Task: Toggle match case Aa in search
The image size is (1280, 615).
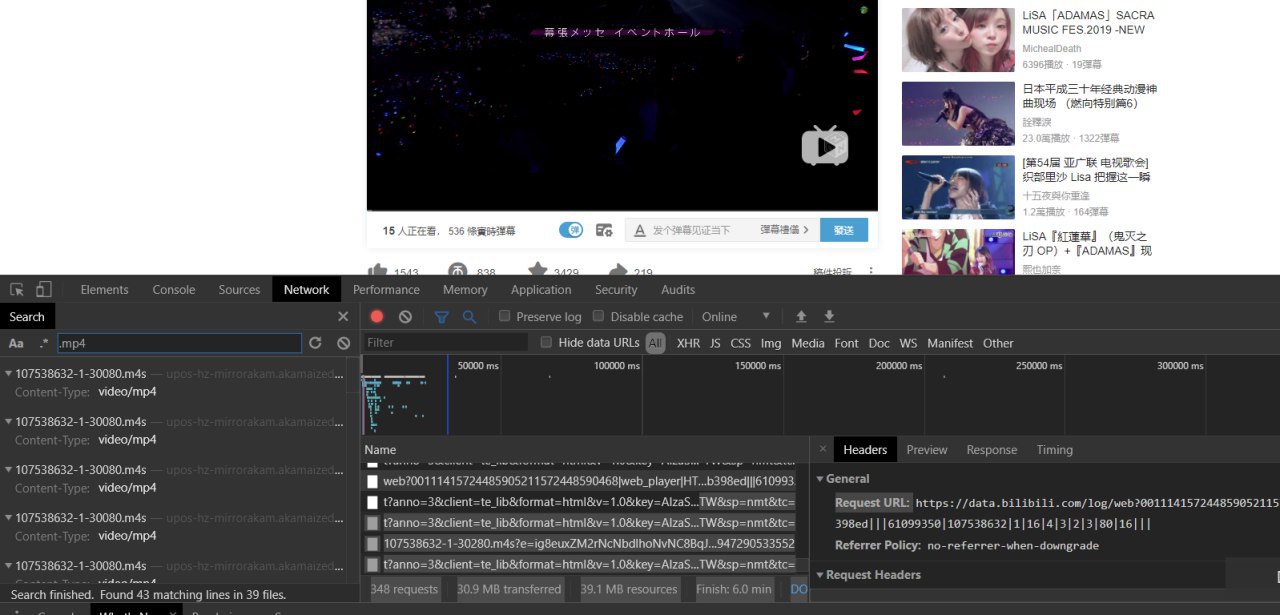Action: 16,343
